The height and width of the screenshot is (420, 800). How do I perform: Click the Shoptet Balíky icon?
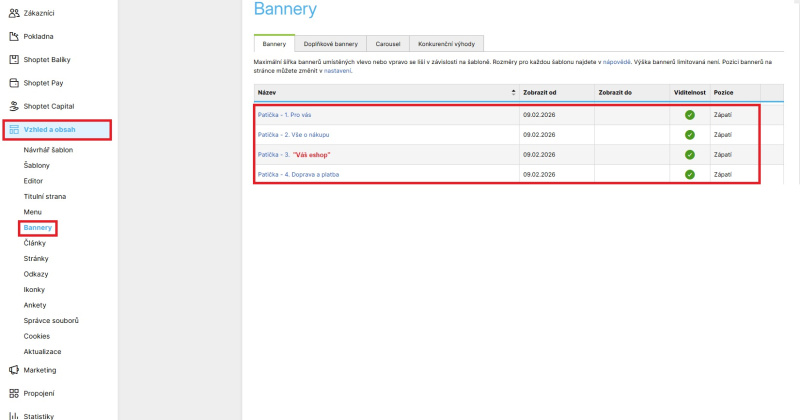14,60
